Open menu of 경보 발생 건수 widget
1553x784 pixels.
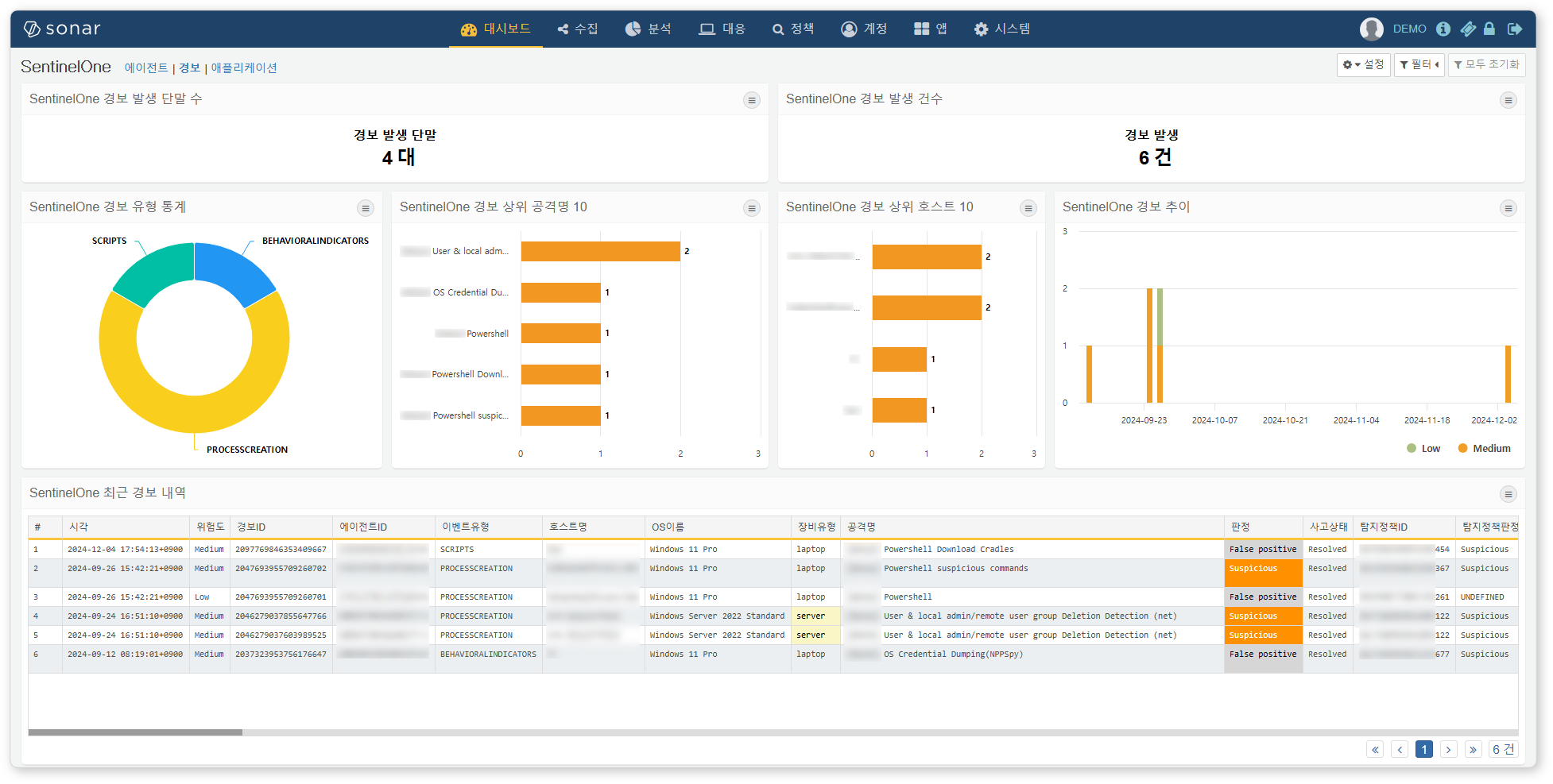click(x=1508, y=100)
